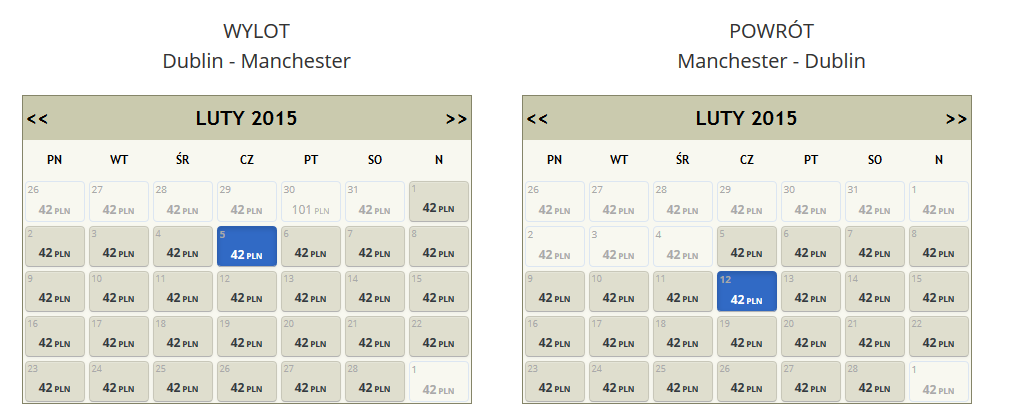
Task: Select February 14 in departure calendar
Action: 375,292
